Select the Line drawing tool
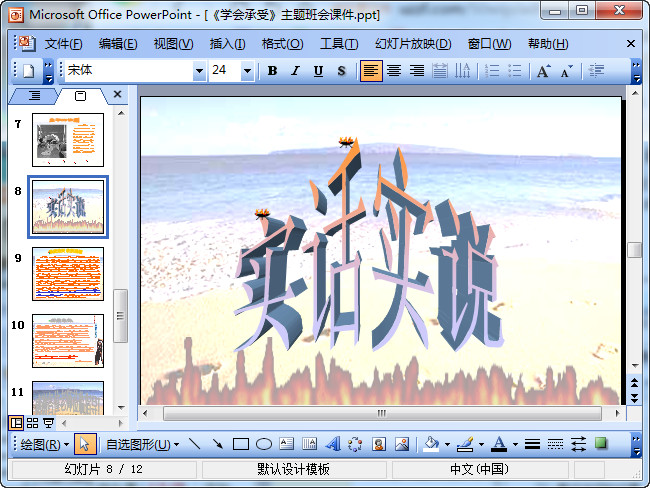Viewport: 650px width, 488px height. 194,444
